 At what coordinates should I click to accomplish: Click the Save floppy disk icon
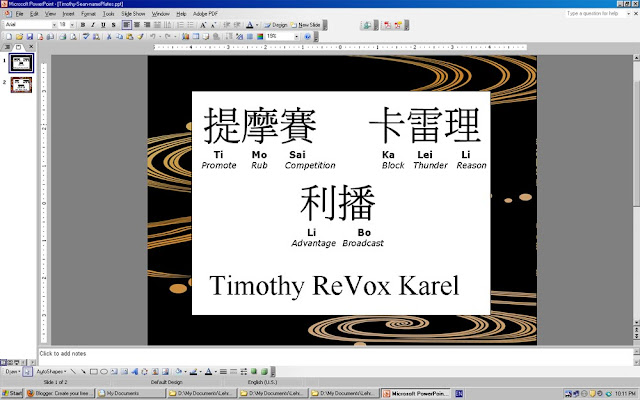click(29, 37)
